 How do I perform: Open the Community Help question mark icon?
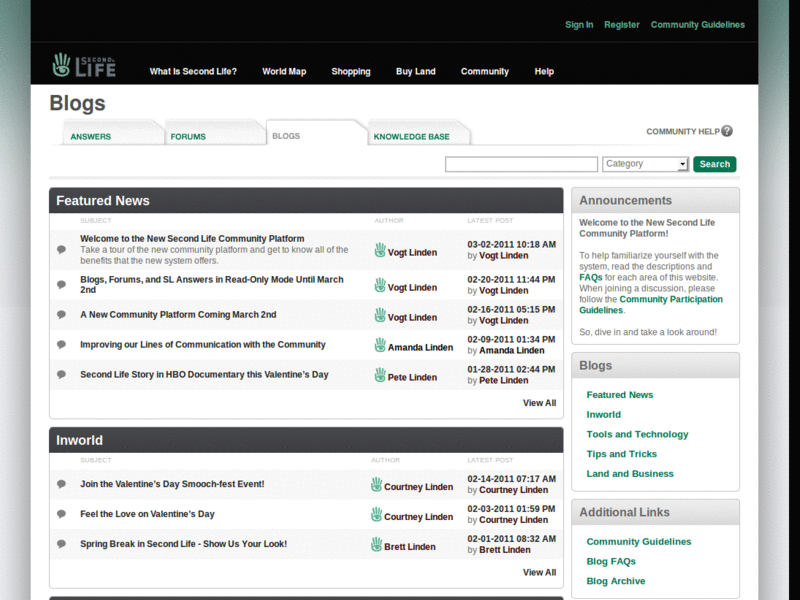click(727, 131)
